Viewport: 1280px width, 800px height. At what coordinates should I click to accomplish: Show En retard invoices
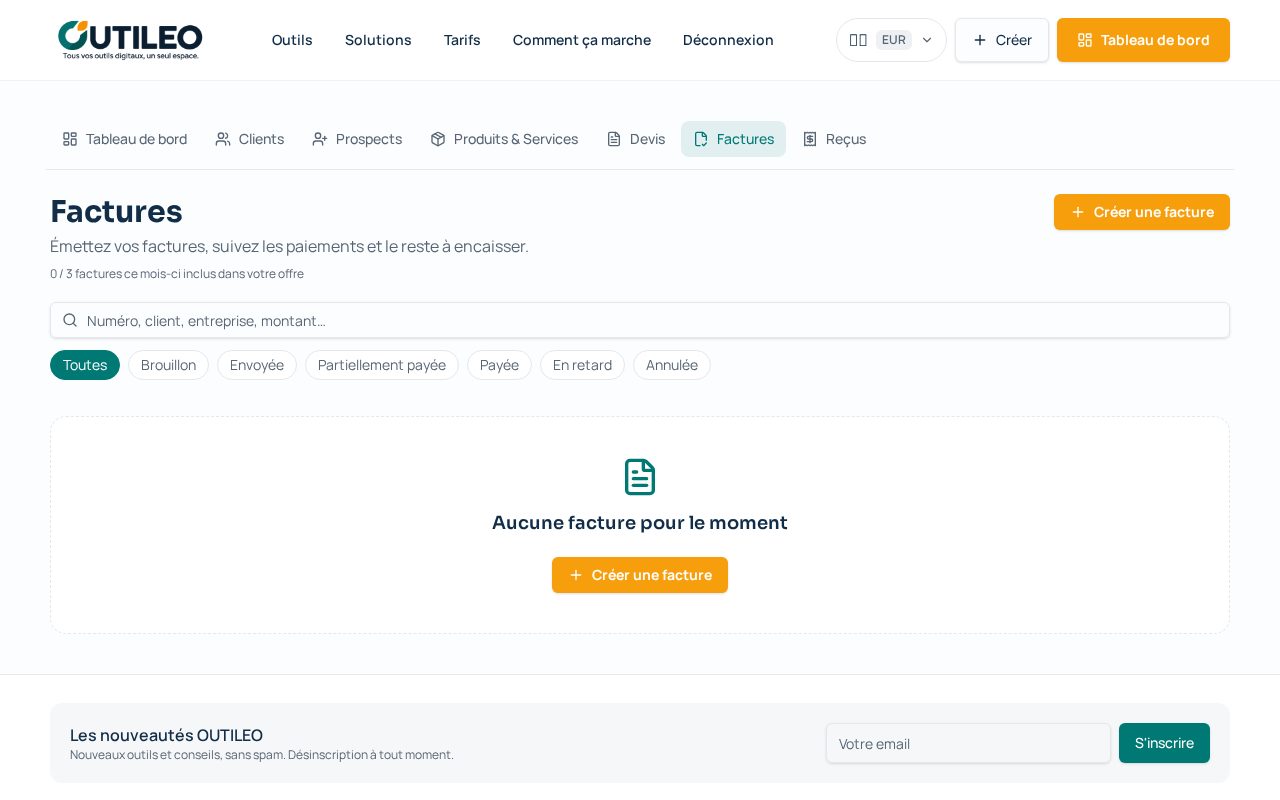(582, 365)
